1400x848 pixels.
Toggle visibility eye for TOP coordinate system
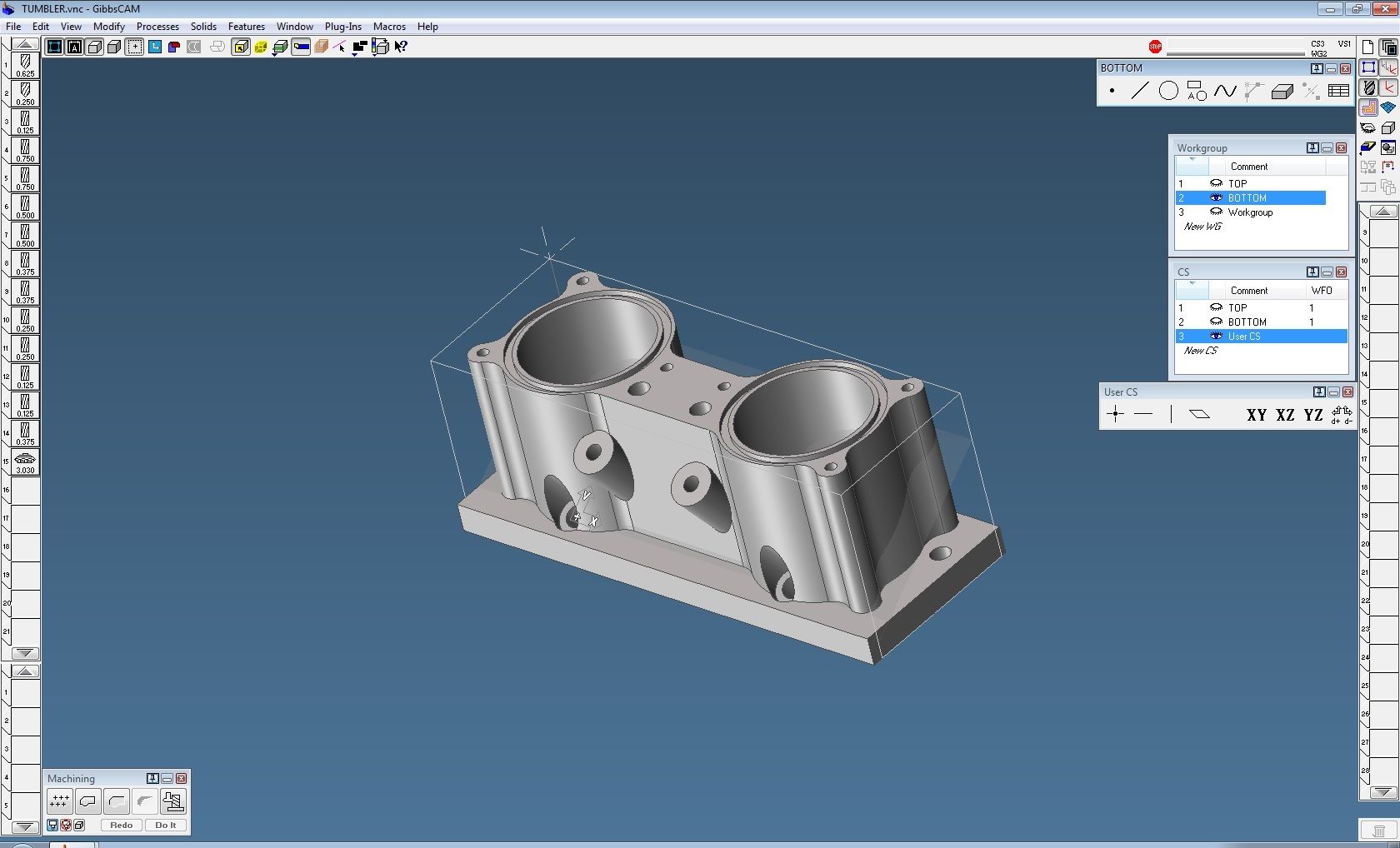1216,307
